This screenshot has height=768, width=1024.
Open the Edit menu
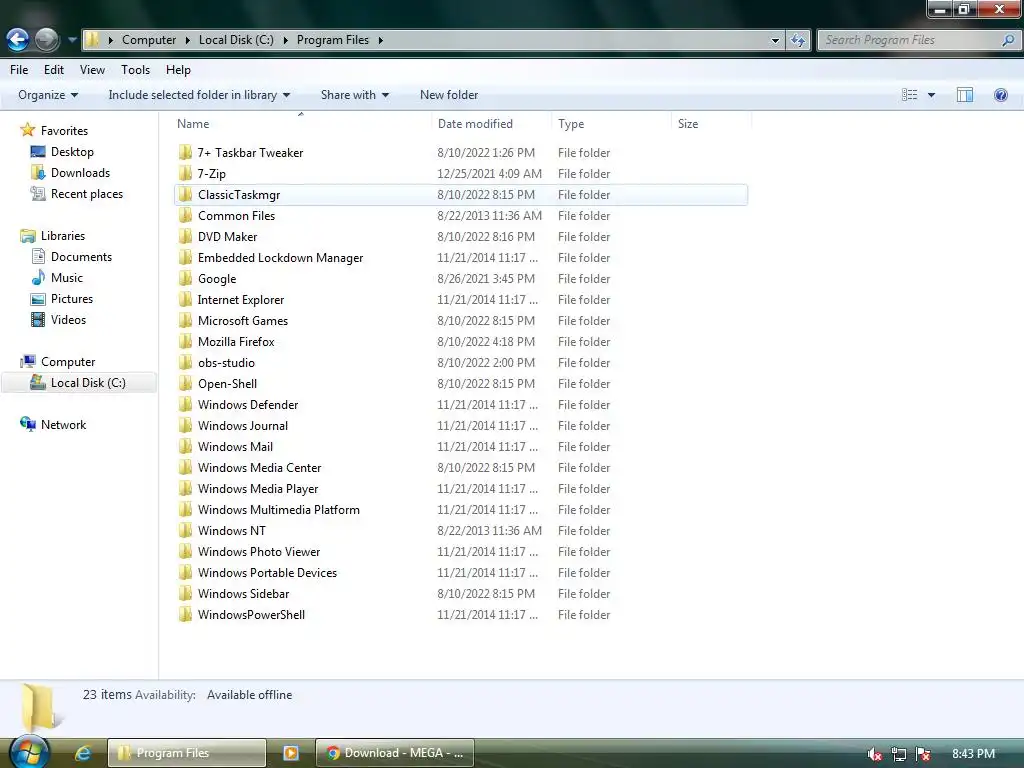click(54, 70)
